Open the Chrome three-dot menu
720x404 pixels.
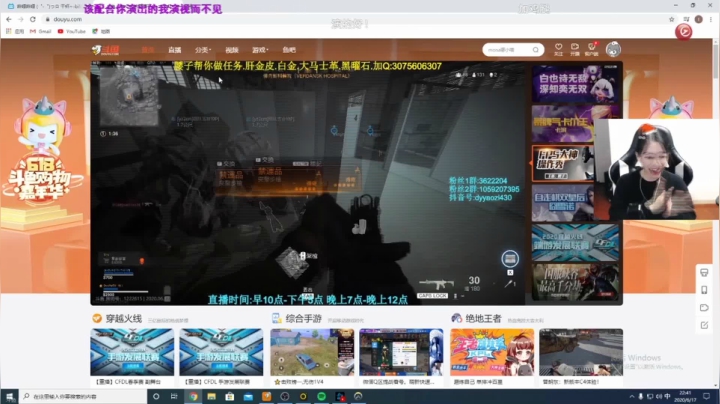(711, 19)
